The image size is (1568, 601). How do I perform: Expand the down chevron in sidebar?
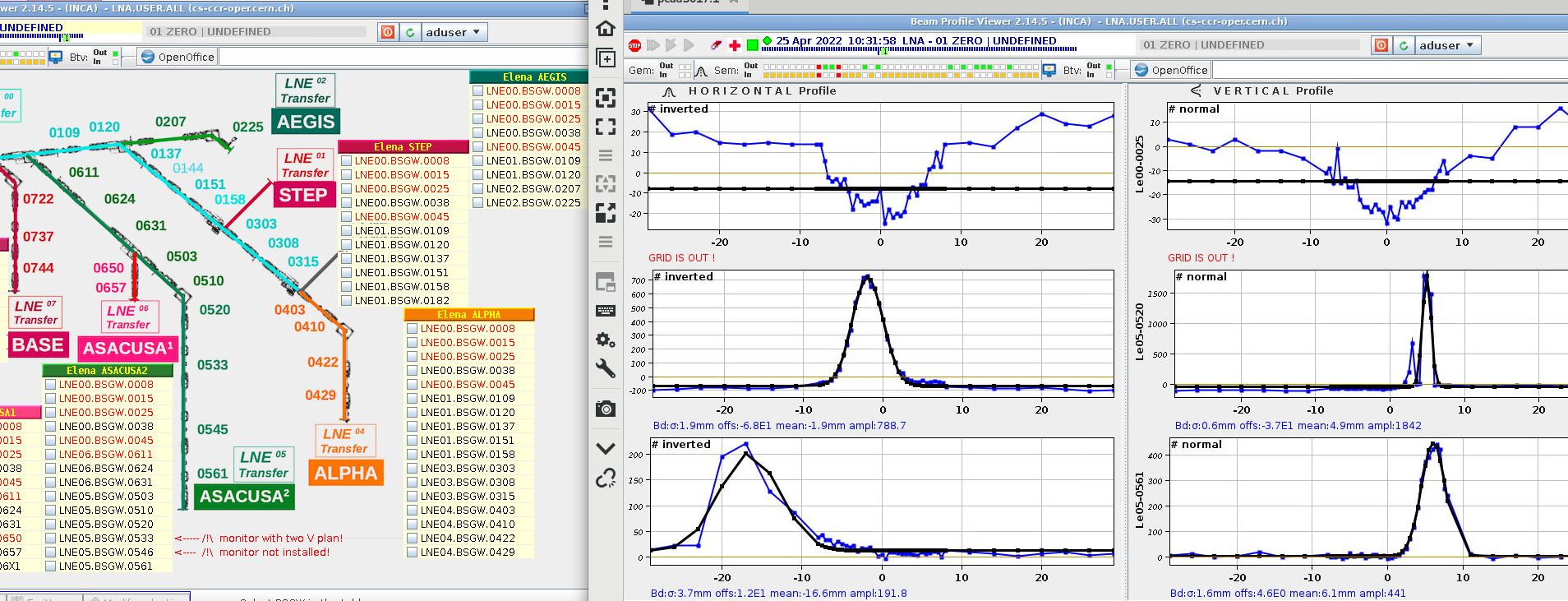pos(606,448)
